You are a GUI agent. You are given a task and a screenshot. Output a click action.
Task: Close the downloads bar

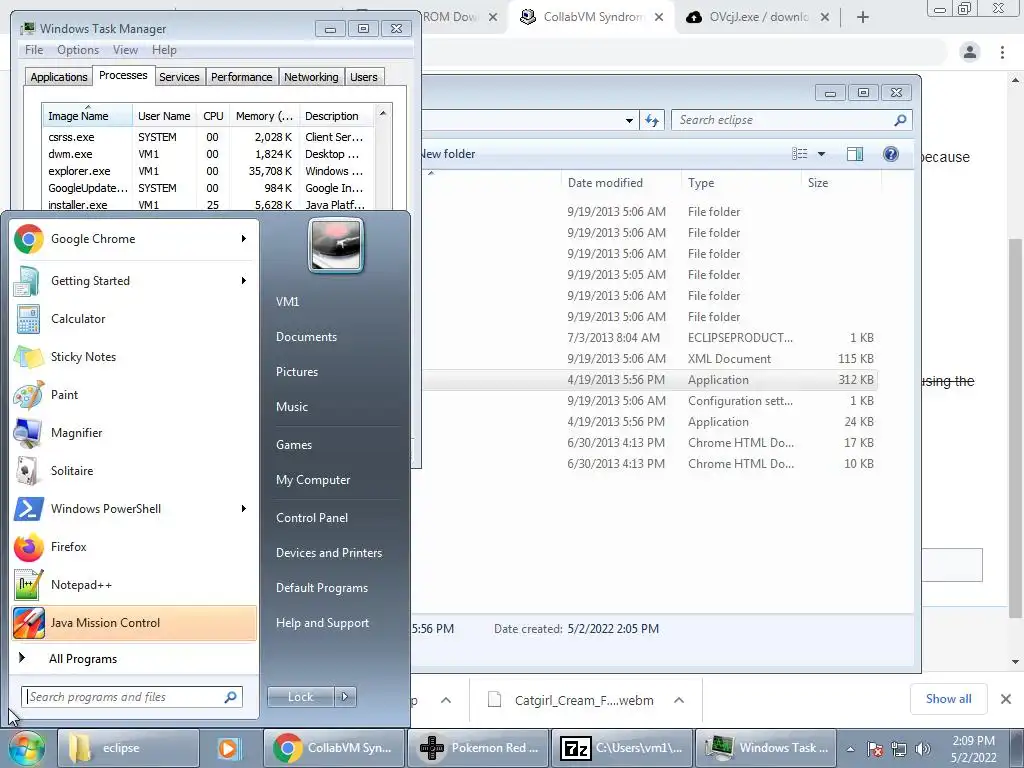[1006, 699]
